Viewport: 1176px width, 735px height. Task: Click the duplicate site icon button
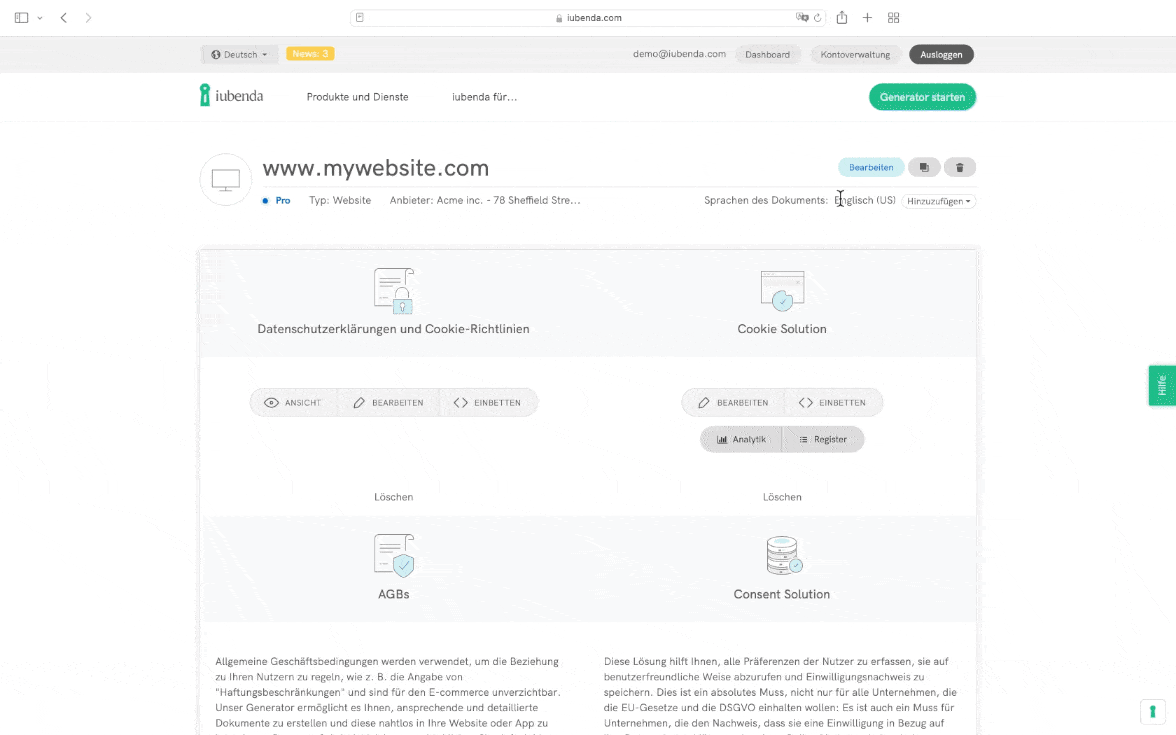coord(924,168)
